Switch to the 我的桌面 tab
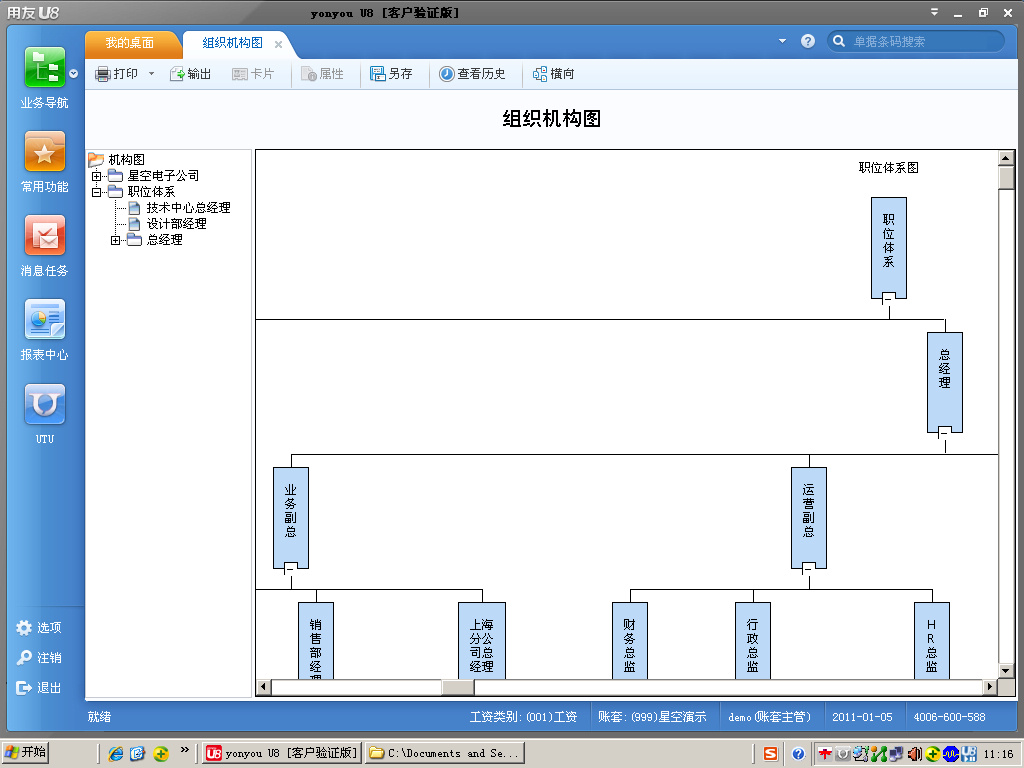This screenshot has height=768, width=1024. click(130, 43)
